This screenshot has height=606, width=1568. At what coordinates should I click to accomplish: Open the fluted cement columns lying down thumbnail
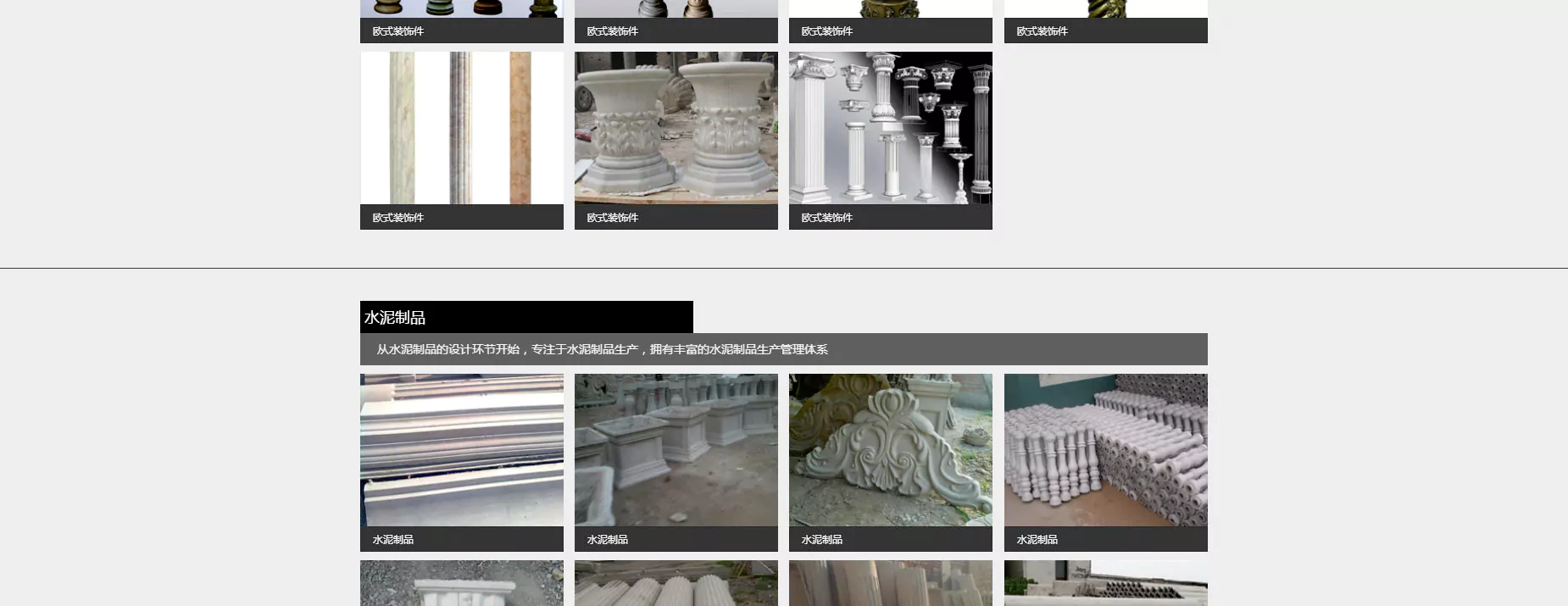[x=676, y=584]
